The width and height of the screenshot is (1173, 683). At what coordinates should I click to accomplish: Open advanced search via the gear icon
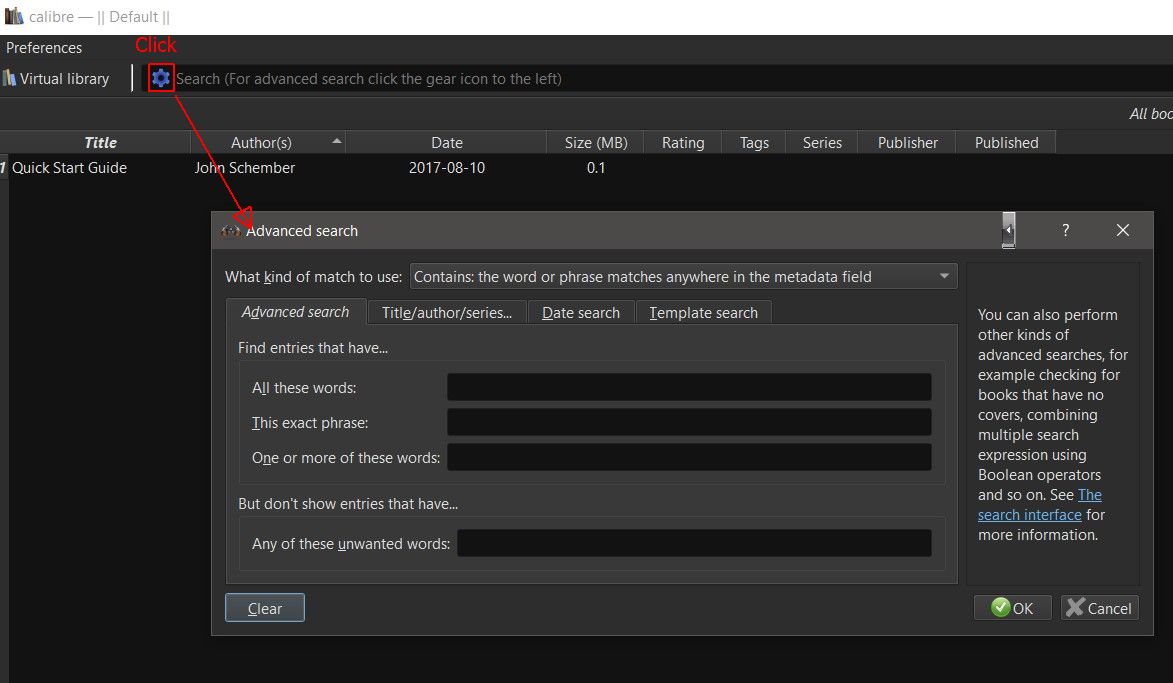(x=161, y=78)
